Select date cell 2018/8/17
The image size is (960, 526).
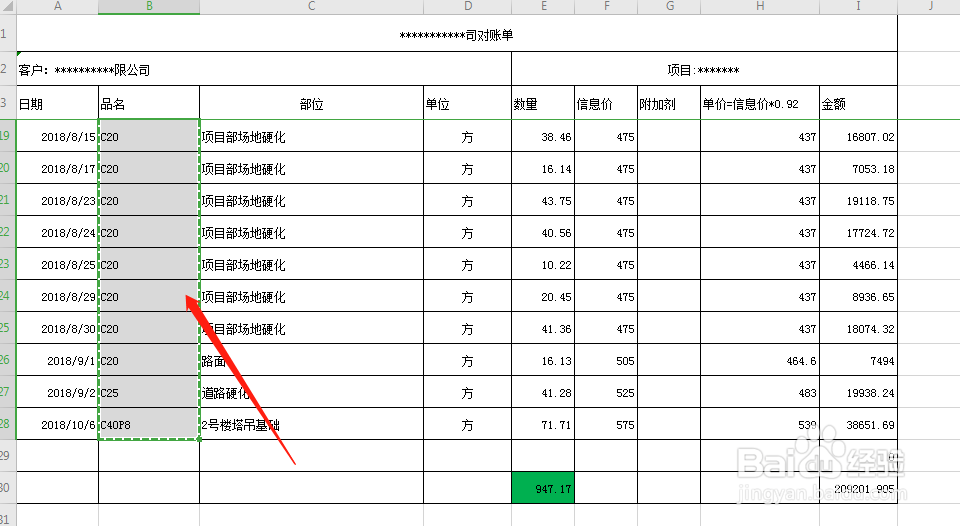pyautogui.click(x=57, y=168)
